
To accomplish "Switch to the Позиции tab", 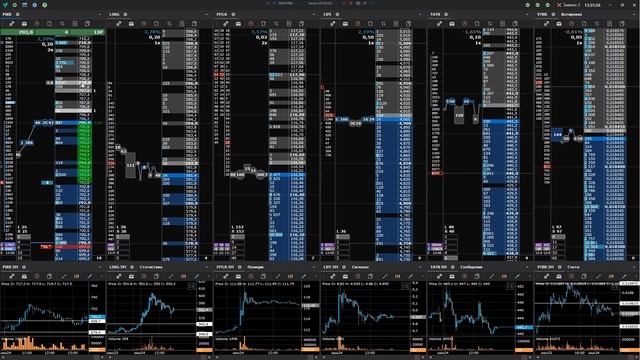I will coord(256,267).
